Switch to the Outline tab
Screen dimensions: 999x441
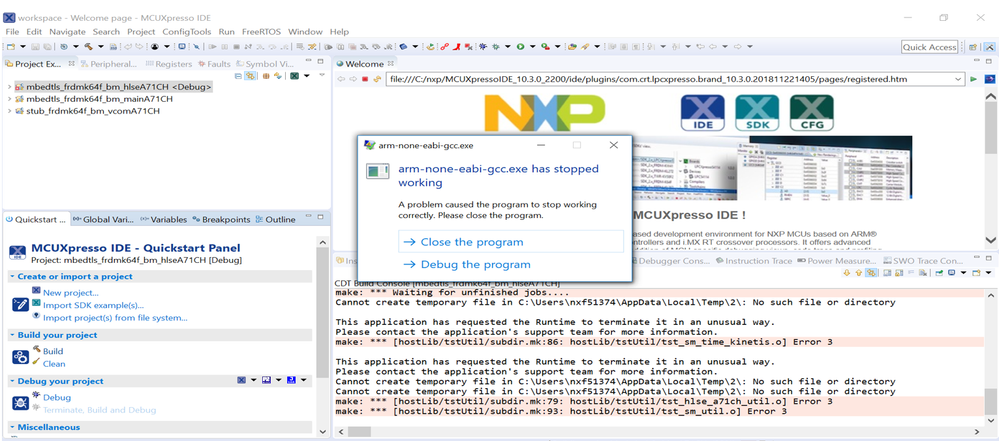pyautogui.click(x=276, y=219)
